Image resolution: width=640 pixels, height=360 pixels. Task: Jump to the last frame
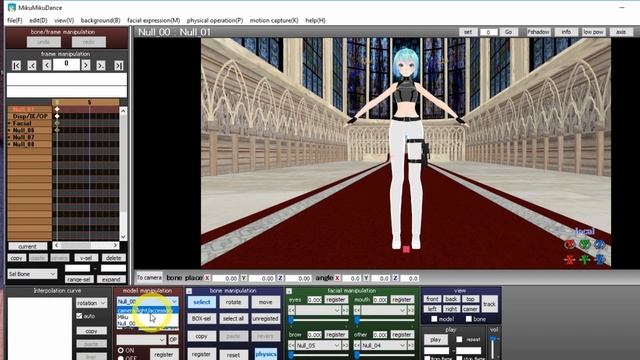coord(119,65)
